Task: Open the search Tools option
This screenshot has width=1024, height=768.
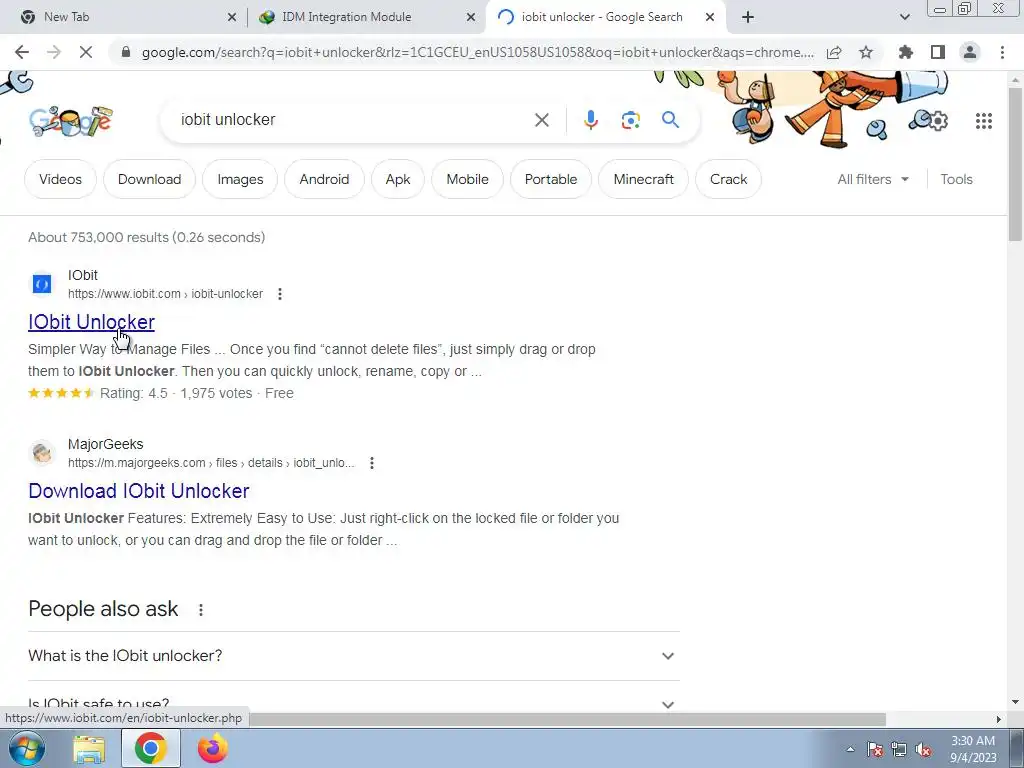Action: coord(956,179)
